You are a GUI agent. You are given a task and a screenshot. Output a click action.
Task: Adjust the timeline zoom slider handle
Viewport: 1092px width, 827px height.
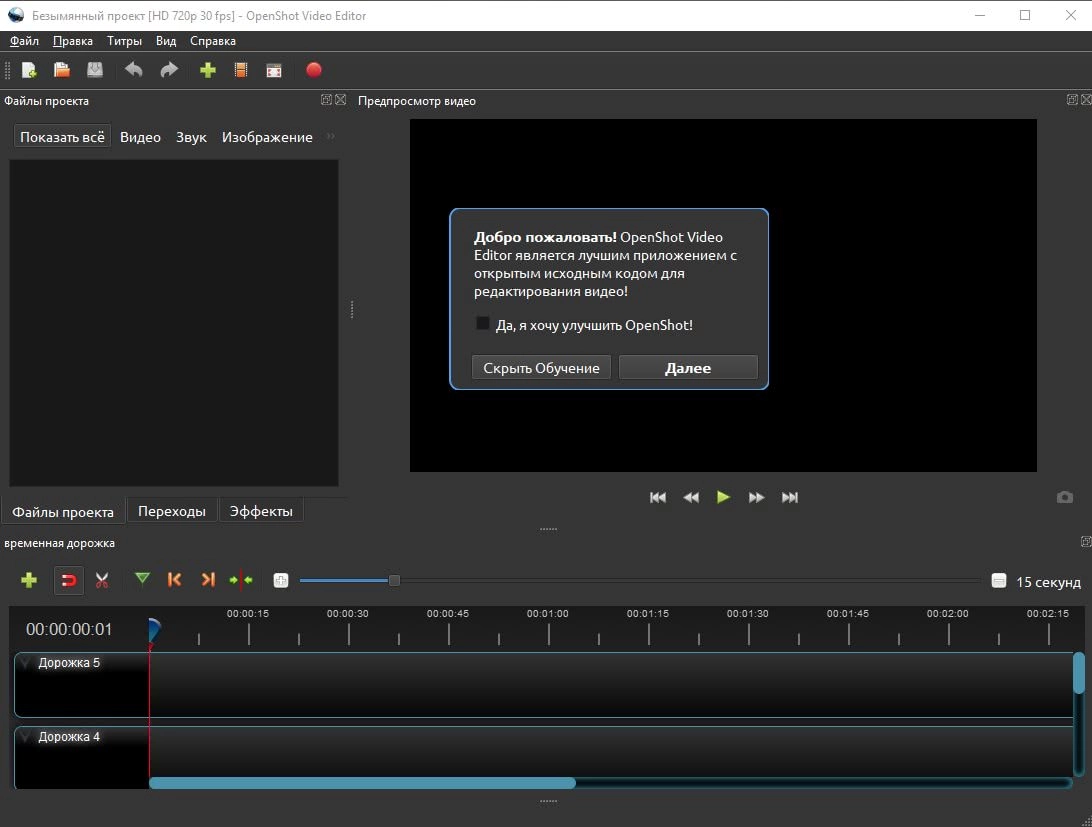(x=394, y=580)
